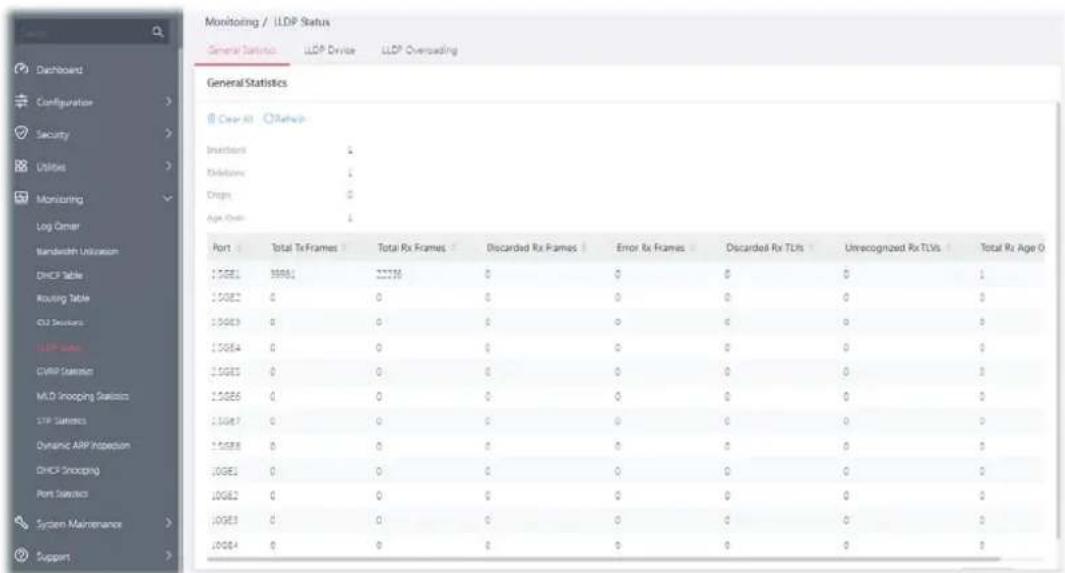
Task: Sort by Discarded Rx TLVs sort icon
Action: [x=811, y=248]
